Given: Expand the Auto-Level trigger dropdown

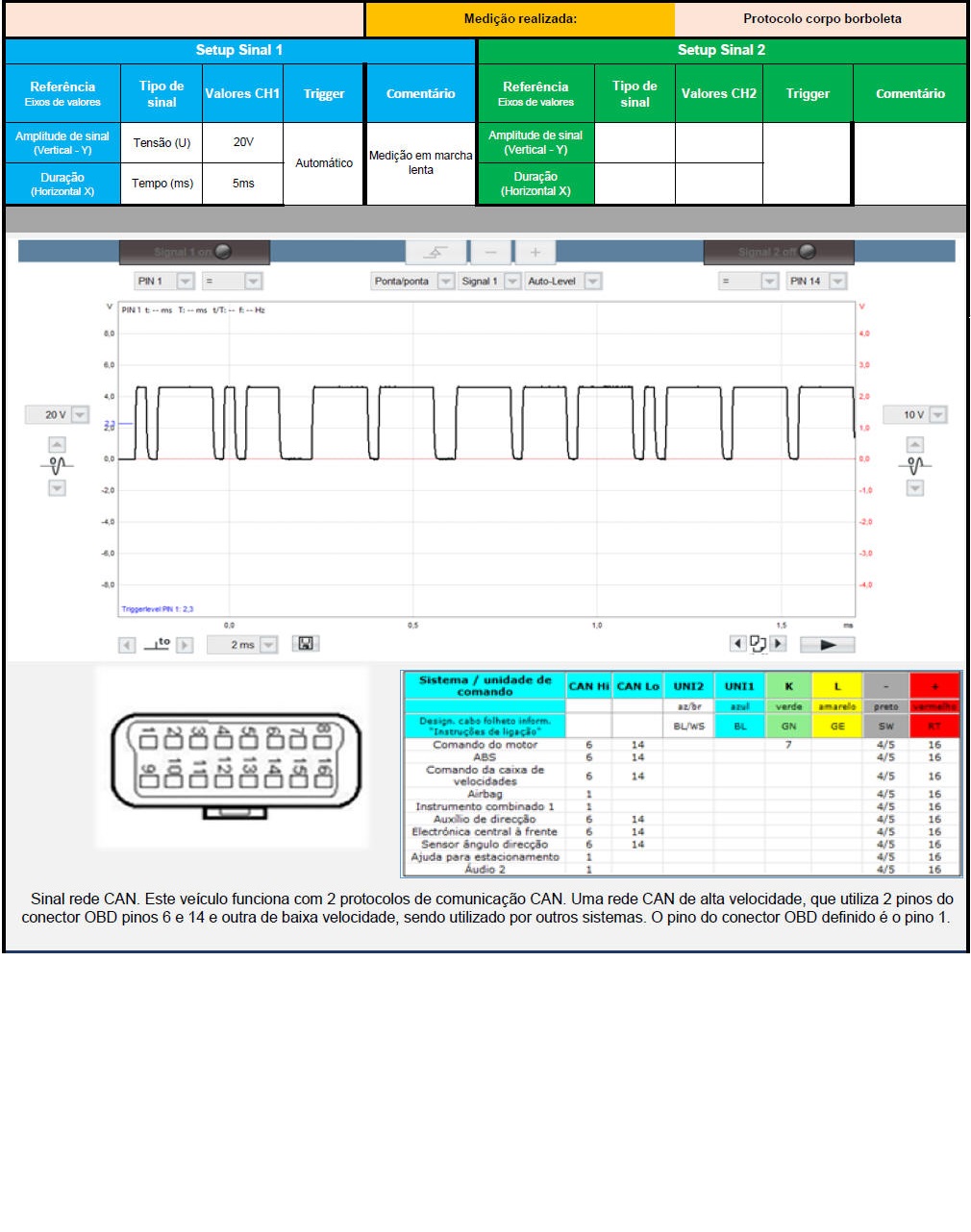Looking at the screenshot, I should click(x=592, y=282).
